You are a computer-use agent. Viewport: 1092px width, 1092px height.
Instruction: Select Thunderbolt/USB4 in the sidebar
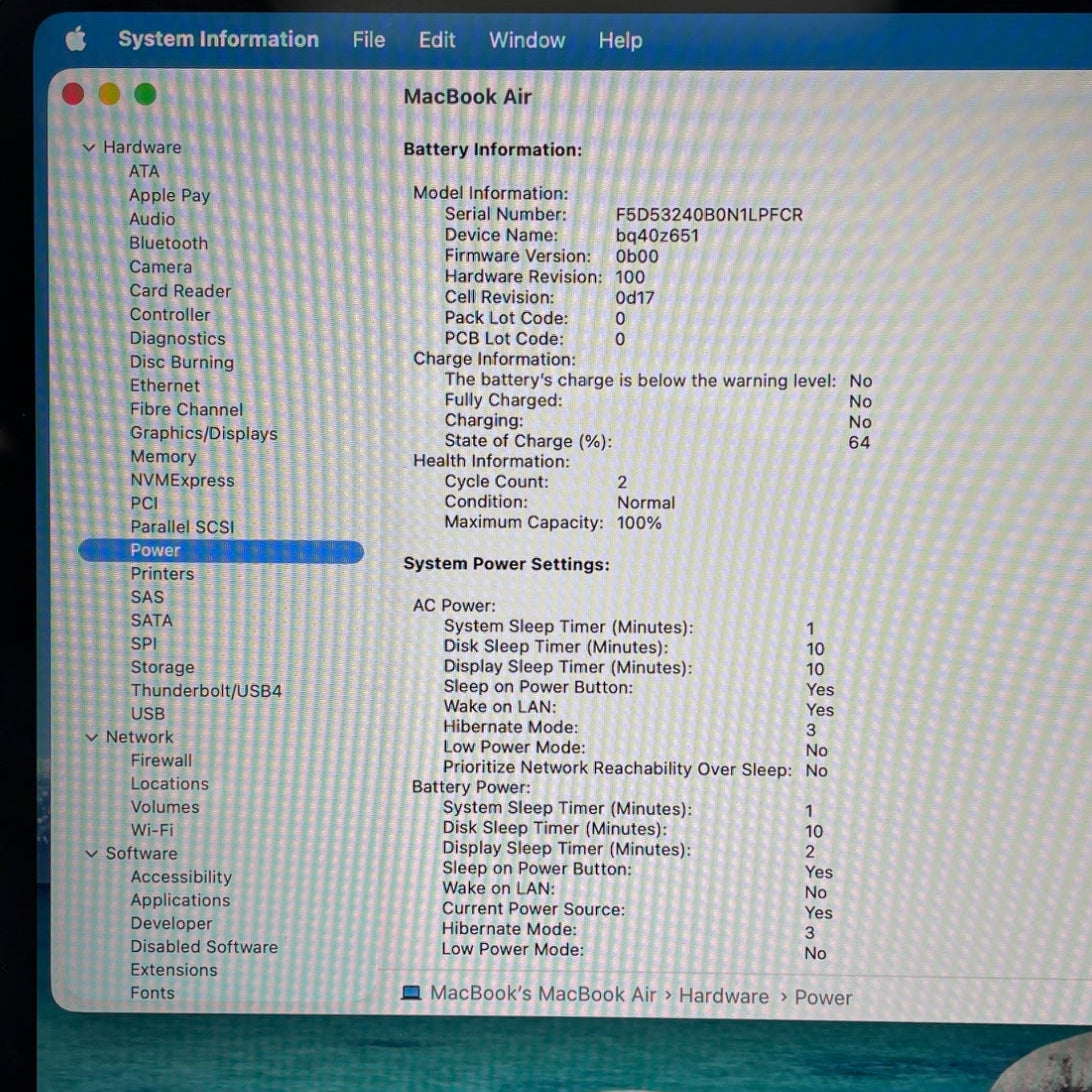click(x=206, y=691)
